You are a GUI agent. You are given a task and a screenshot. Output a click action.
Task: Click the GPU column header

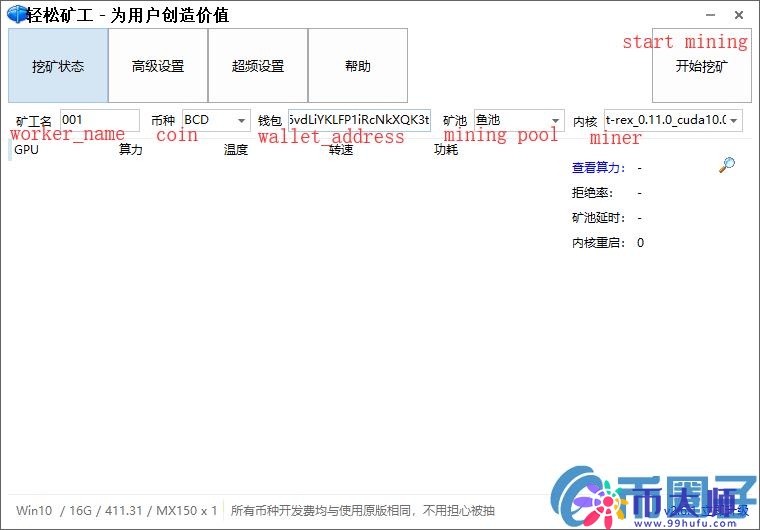point(26,149)
